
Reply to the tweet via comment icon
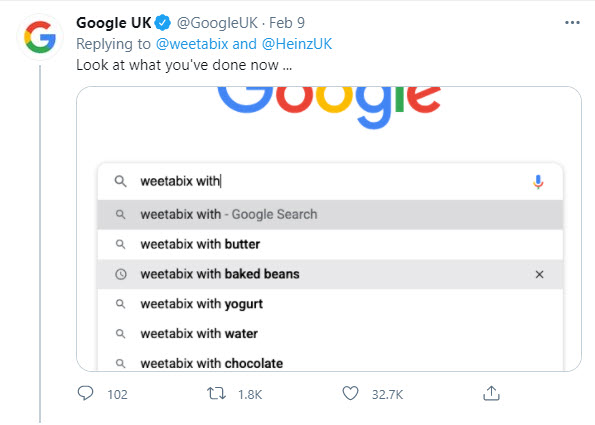pos(85,394)
